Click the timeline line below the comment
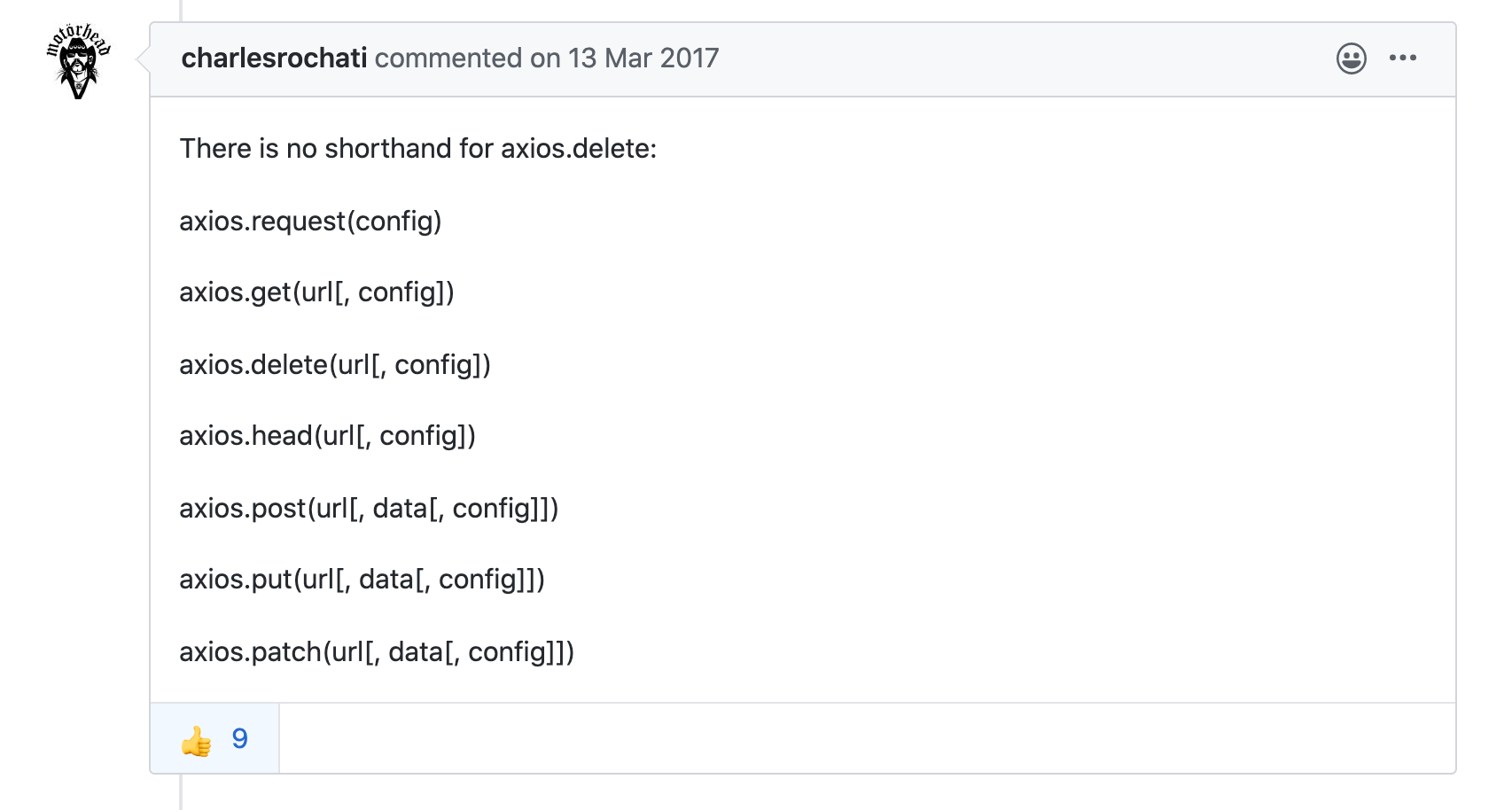Screen dimensions: 1512x810 (181, 792)
